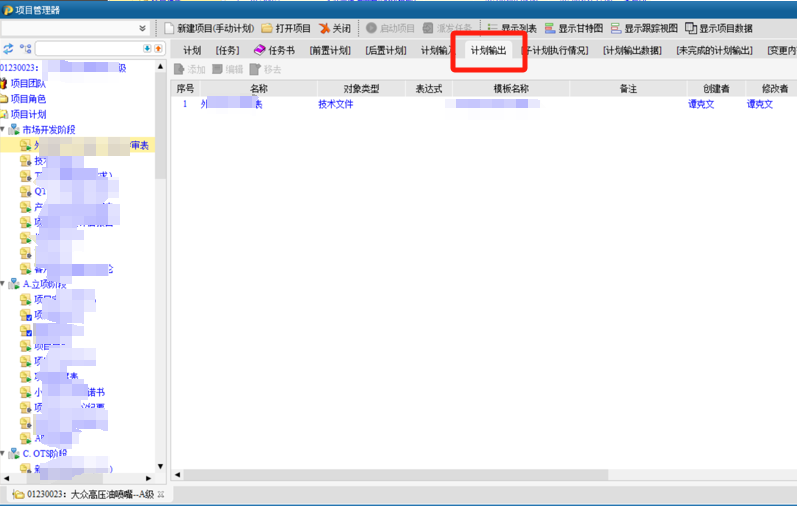Click the blue down arrow in search box

(147, 48)
